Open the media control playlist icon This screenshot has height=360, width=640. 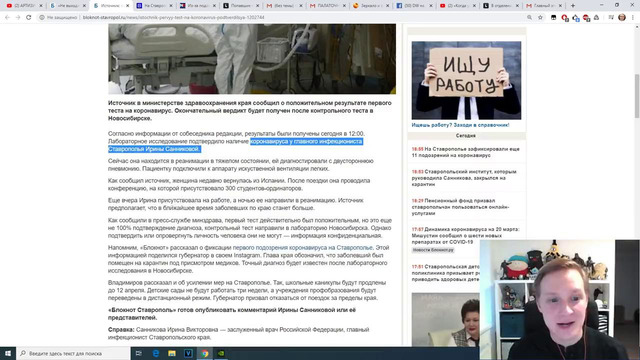(x=611, y=18)
